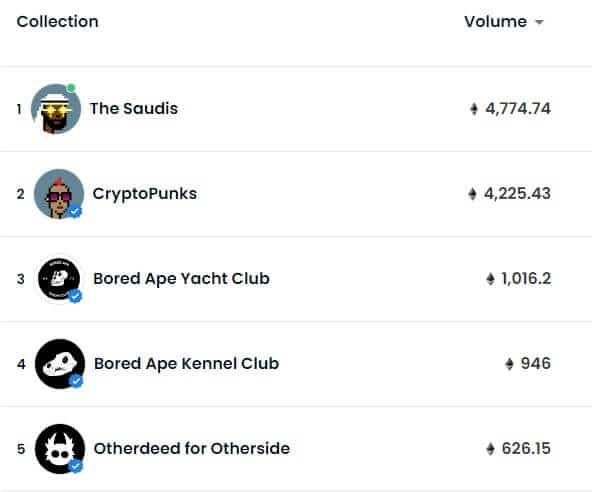Sort by the Volume column header
The height and width of the screenshot is (492, 592).
pos(496,22)
